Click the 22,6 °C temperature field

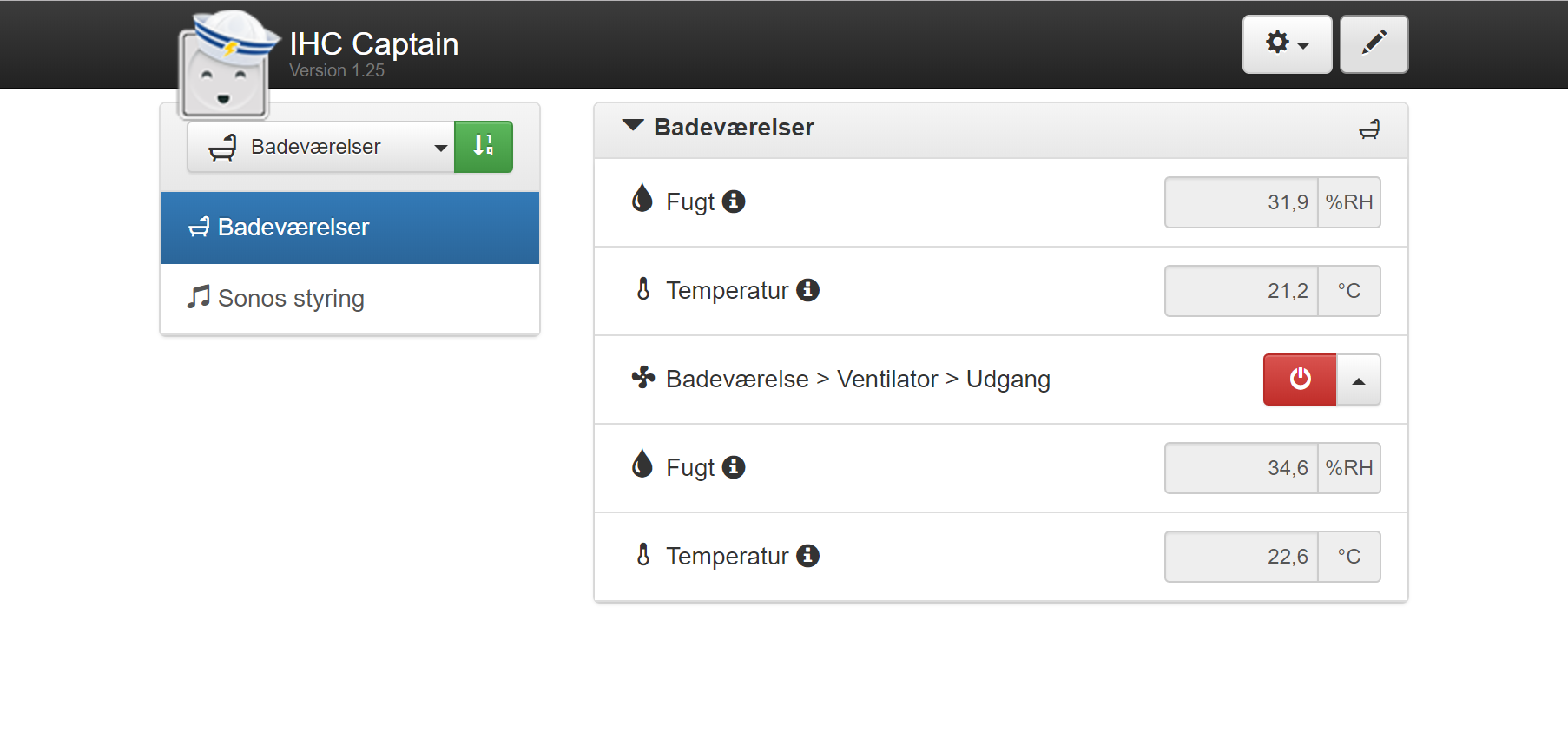[1272, 557]
